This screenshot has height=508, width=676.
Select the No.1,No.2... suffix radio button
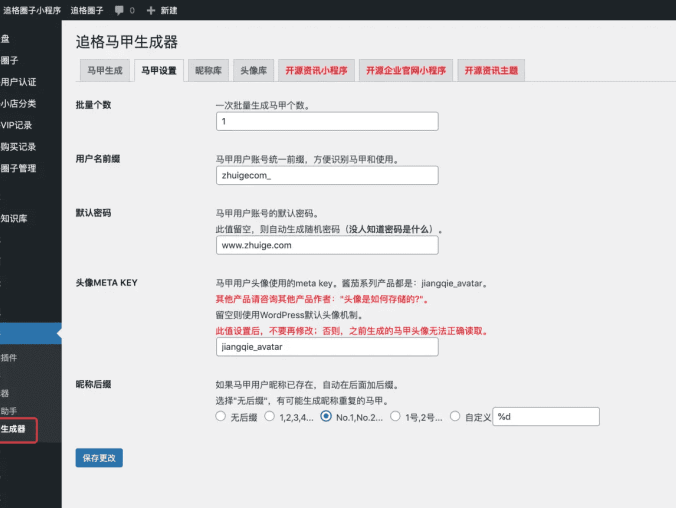tap(327, 416)
